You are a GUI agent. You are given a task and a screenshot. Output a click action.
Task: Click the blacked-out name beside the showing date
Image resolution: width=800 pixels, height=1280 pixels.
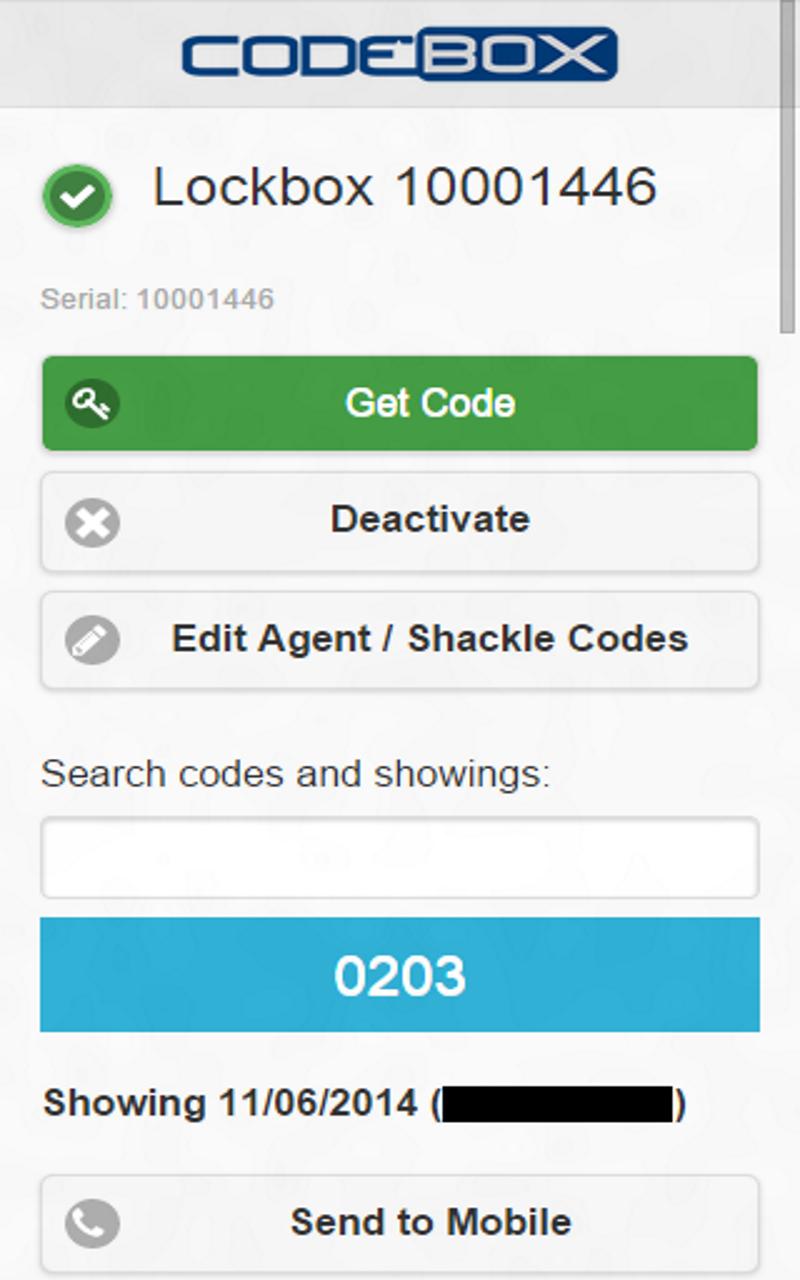(557, 1104)
